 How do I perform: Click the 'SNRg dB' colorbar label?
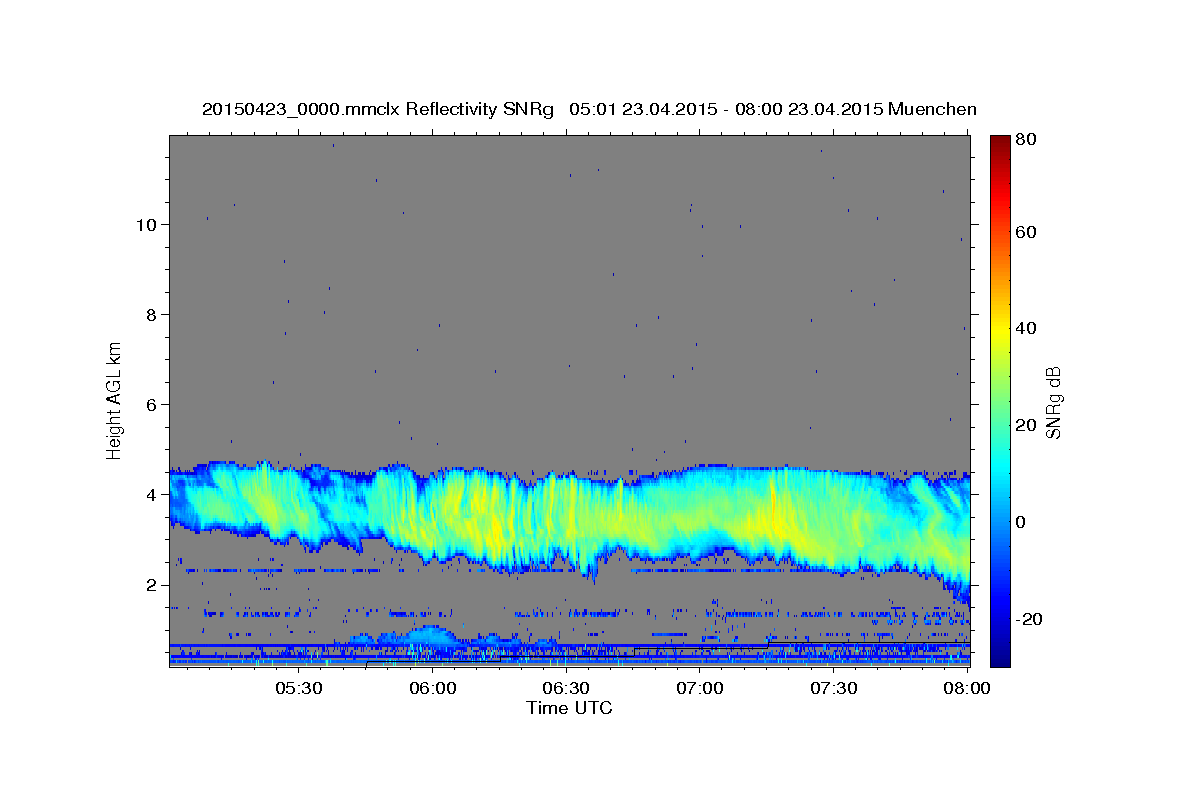1053,403
